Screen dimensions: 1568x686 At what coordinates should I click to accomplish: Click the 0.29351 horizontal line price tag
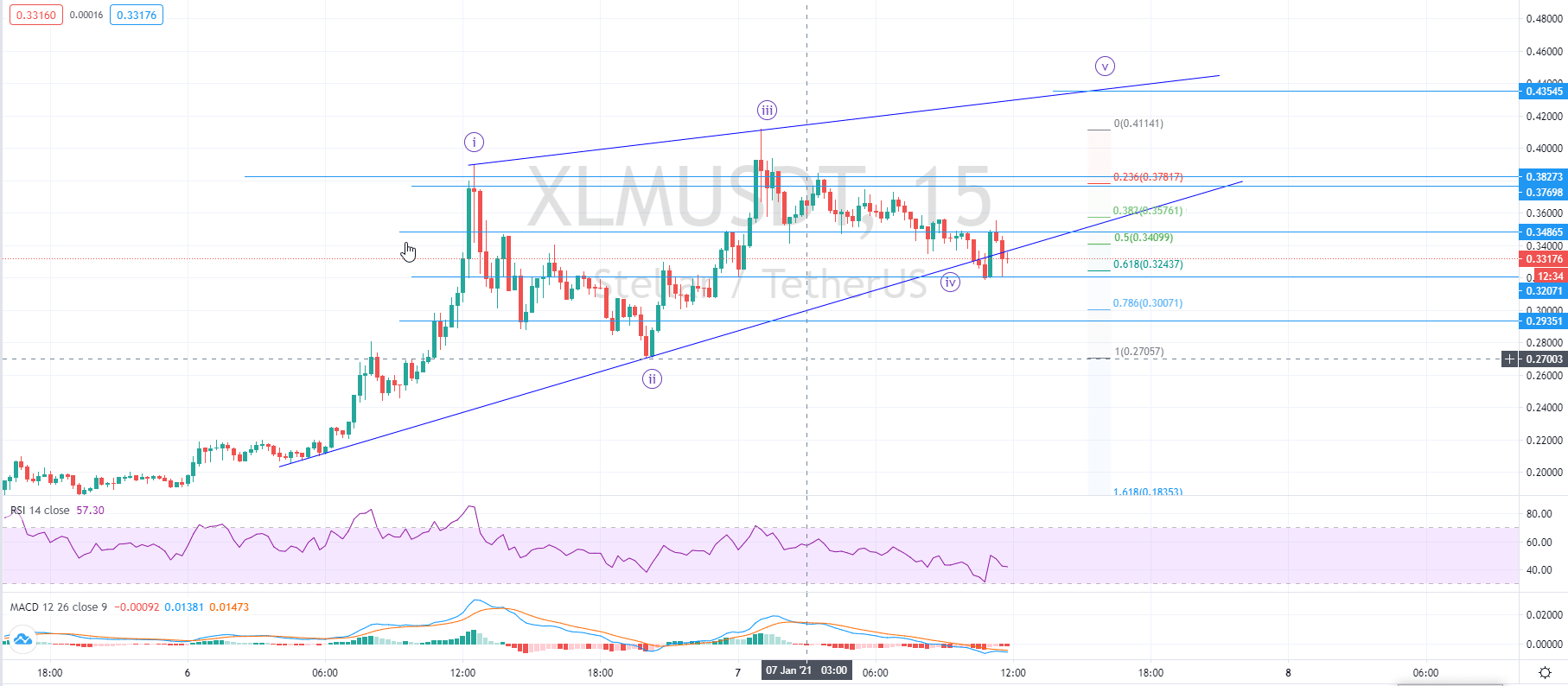(x=1543, y=321)
